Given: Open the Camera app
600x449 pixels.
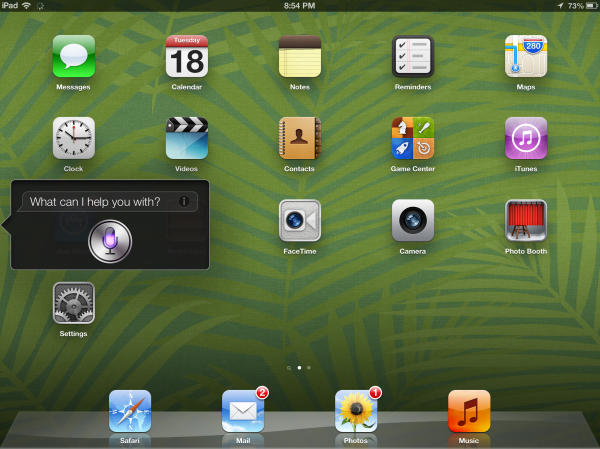Looking at the screenshot, I should pyautogui.click(x=413, y=220).
